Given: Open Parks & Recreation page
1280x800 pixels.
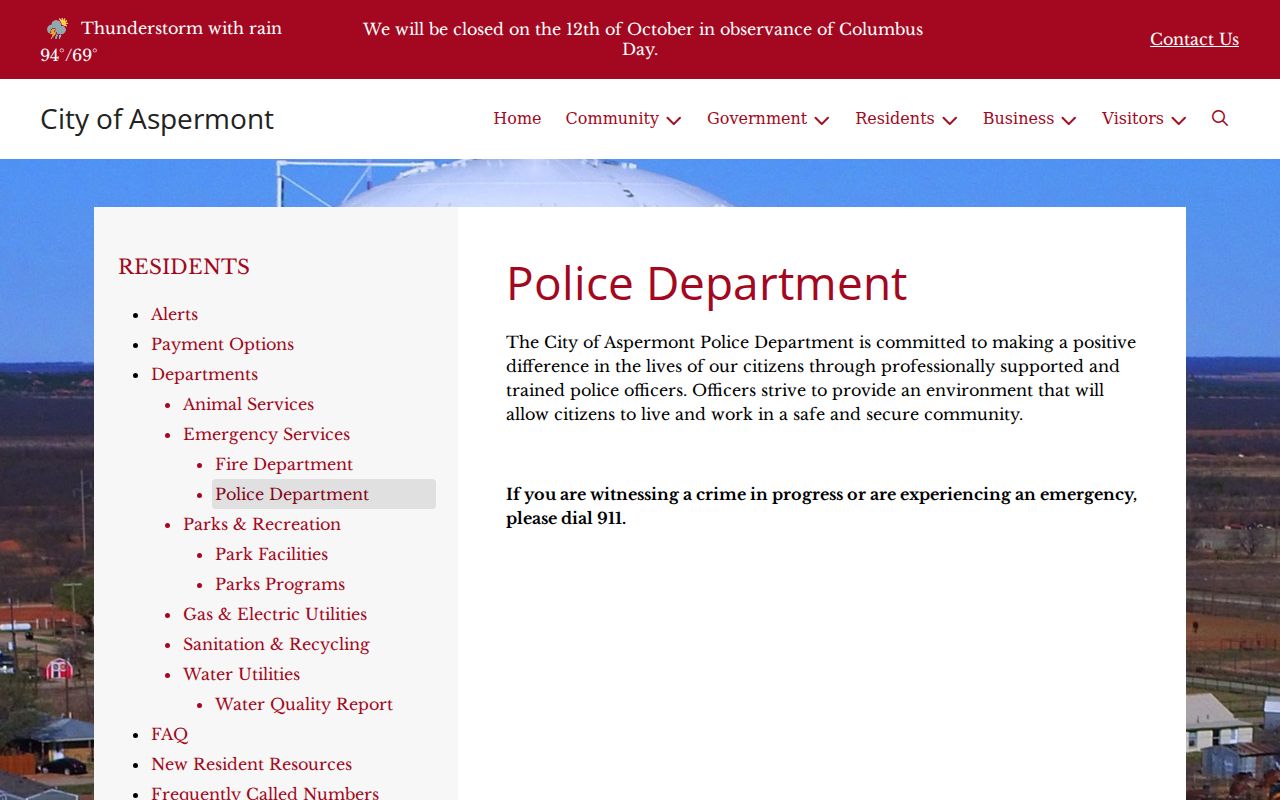Looking at the screenshot, I should click(262, 524).
